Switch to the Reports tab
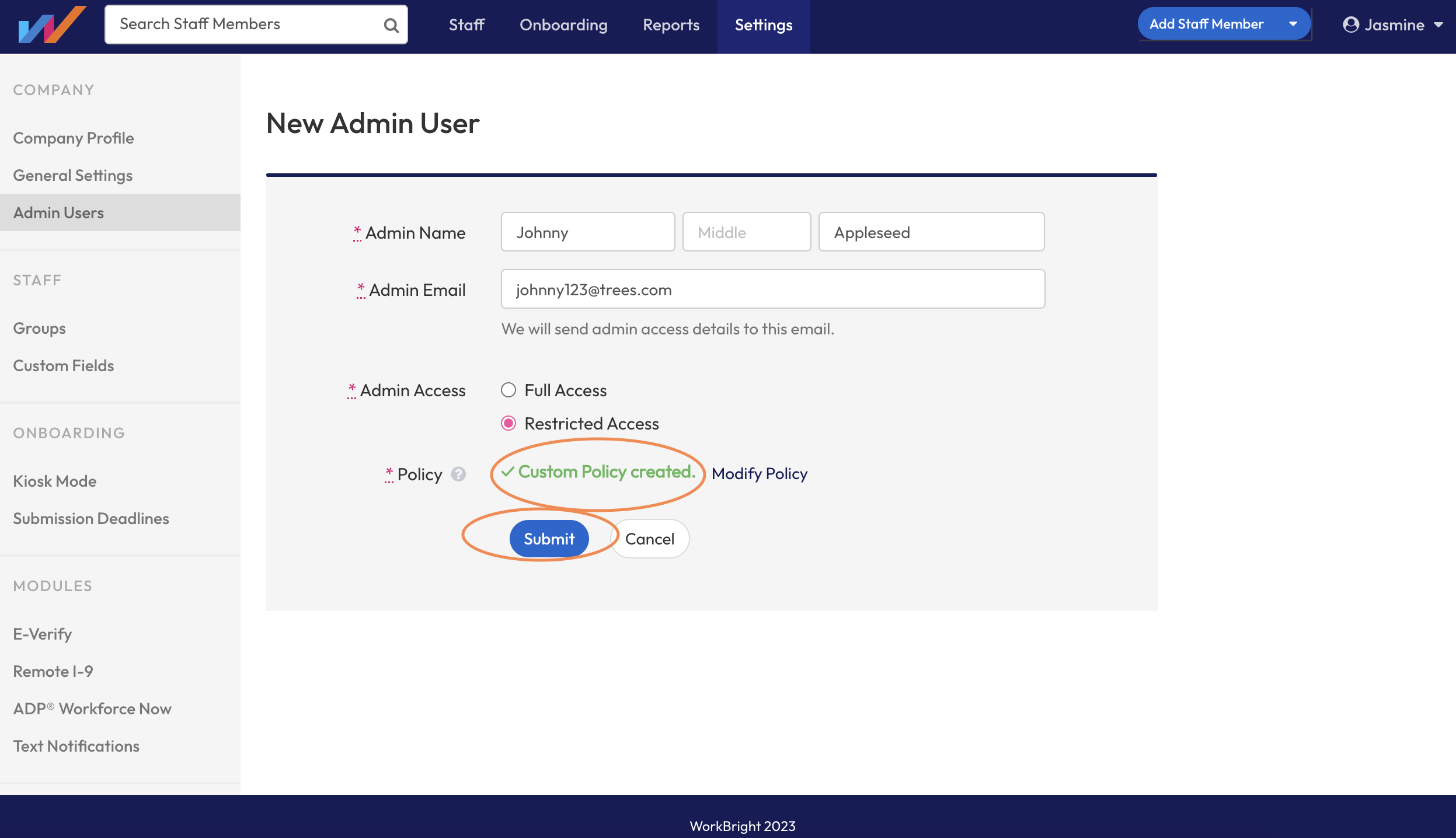This screenshot has width=1456, height=838. tap(670, 25)
